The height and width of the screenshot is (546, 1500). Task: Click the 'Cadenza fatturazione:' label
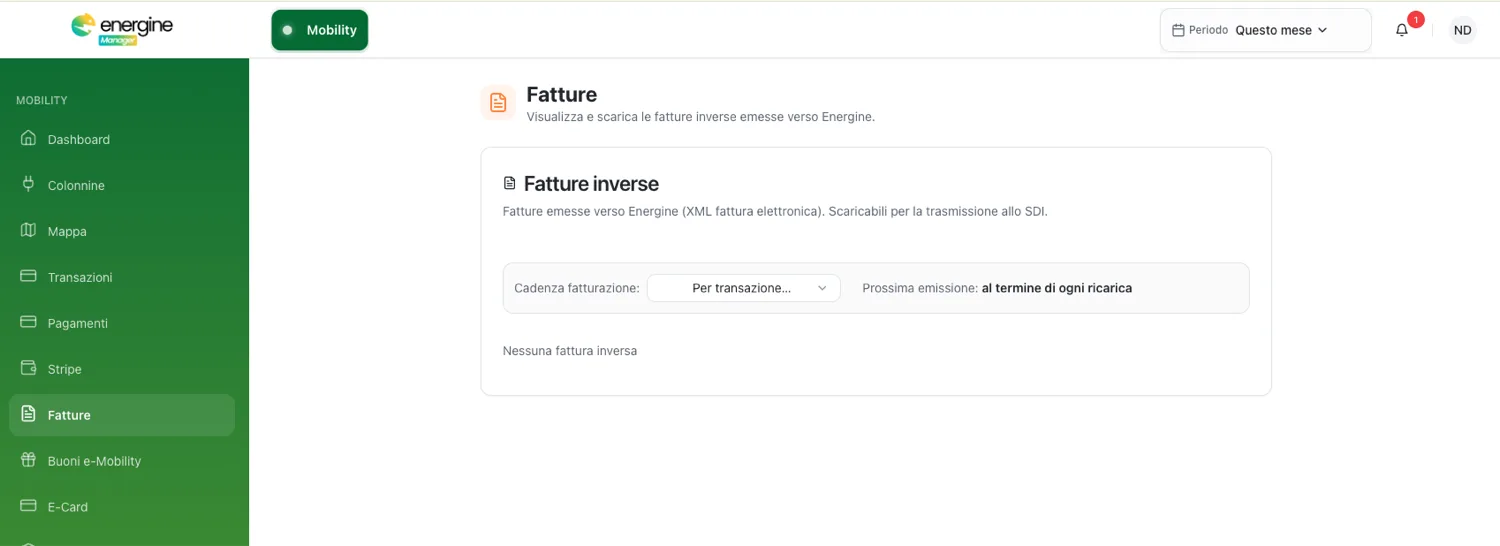[x=577, y=288]
